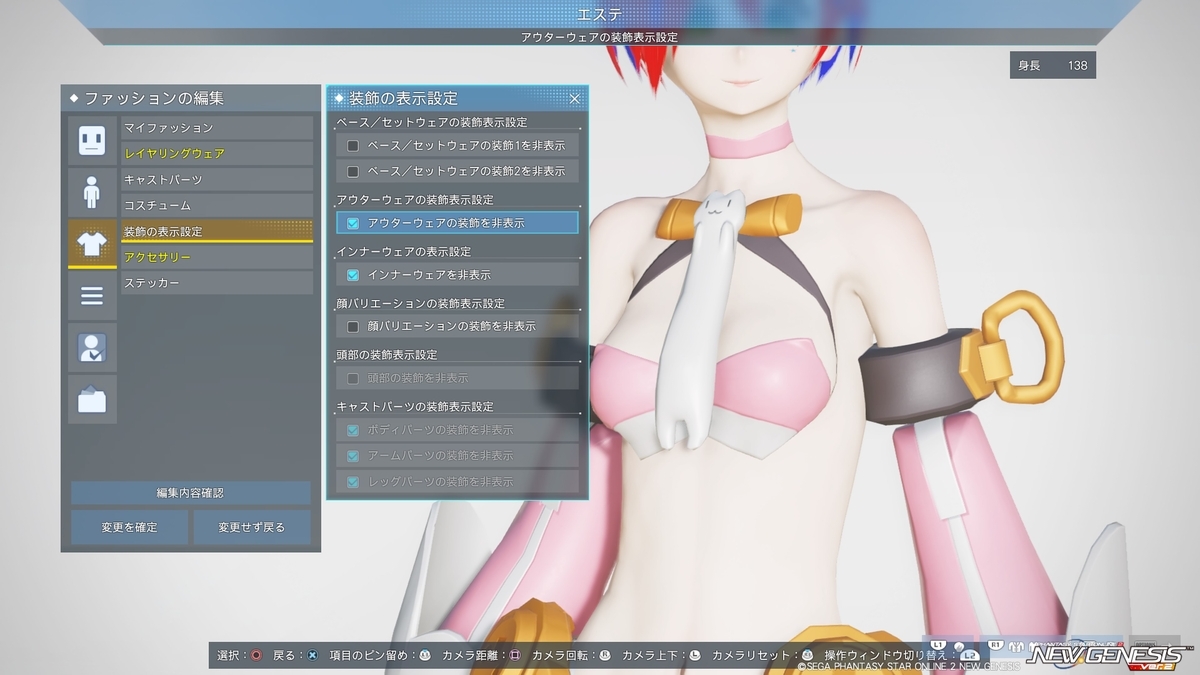Select the T-shirt clothing sidebar icon
The image size is (1200, 675).
pos(92,244)
